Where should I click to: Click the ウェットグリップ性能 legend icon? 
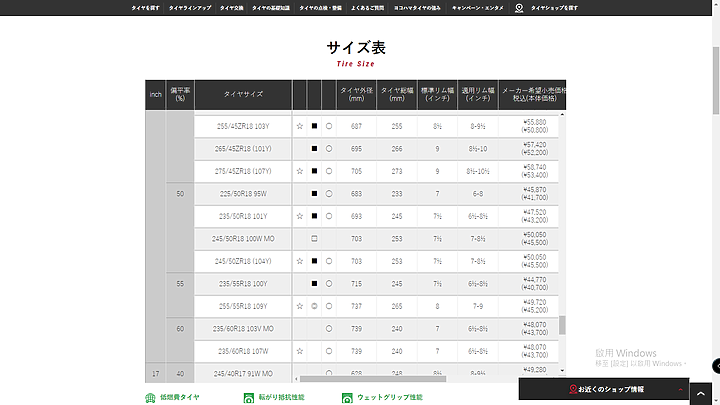click(347, 398)
